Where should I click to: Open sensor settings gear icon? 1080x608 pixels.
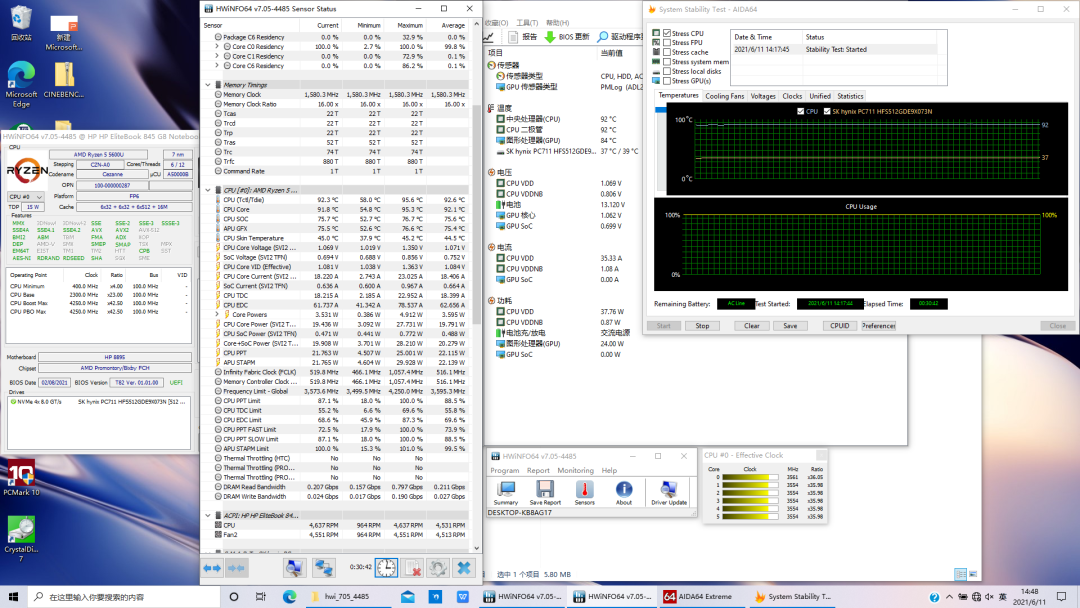(438, 567)
